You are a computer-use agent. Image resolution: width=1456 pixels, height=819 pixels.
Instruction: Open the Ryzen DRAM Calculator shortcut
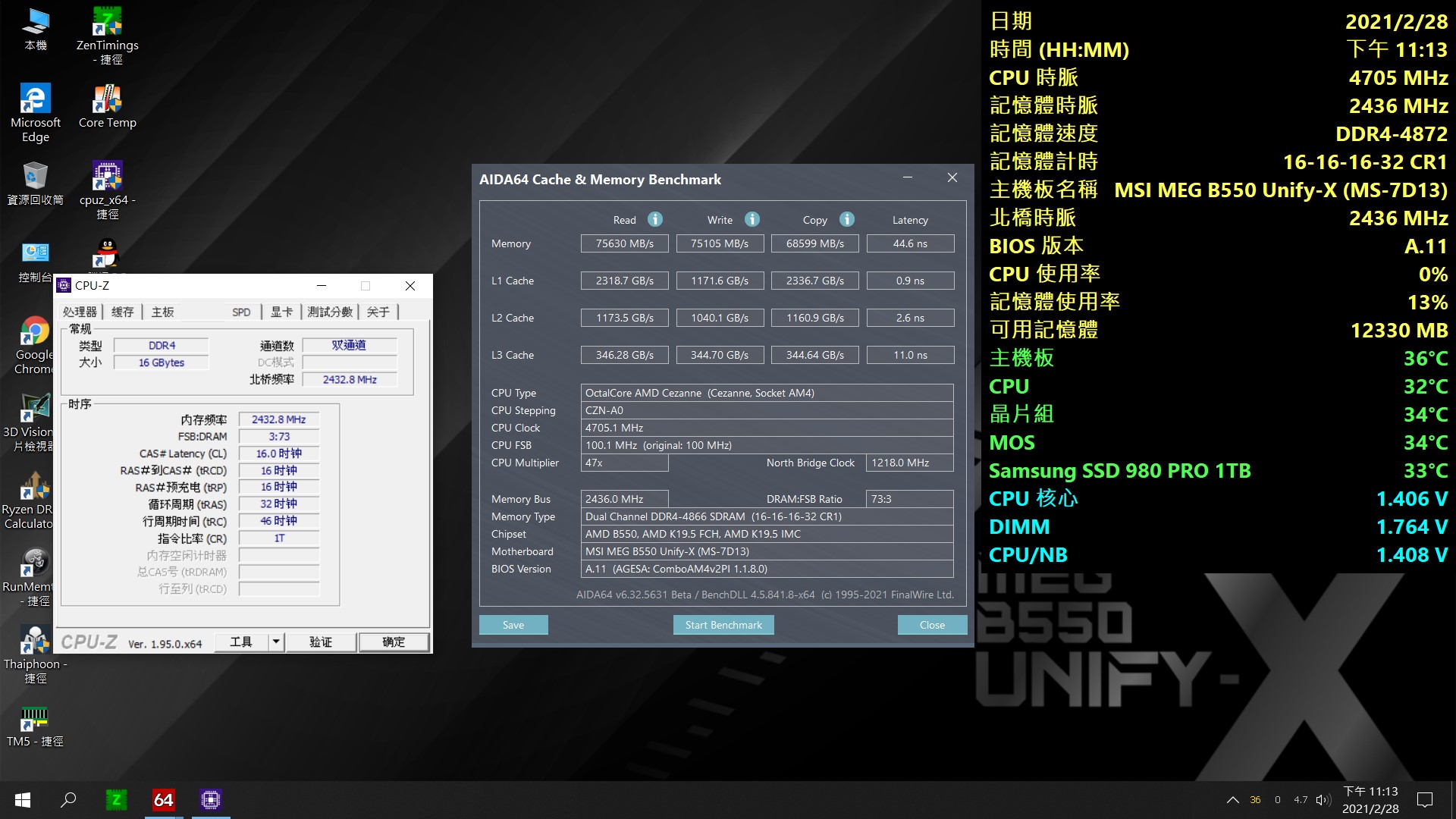(x=27, y=500)
